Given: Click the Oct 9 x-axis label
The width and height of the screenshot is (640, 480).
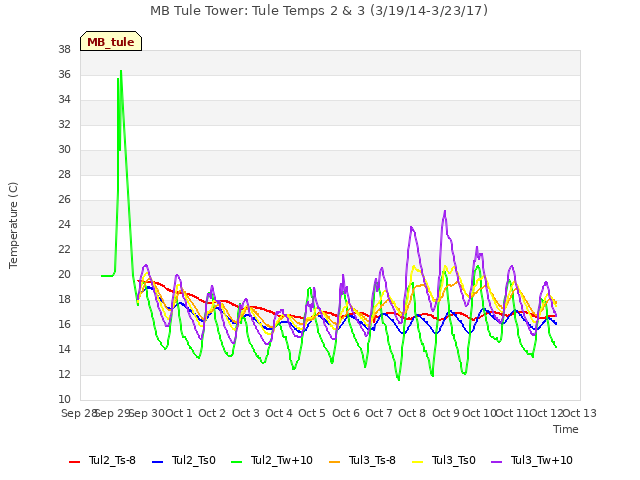Looking at the screenshot, I should 446,413.
